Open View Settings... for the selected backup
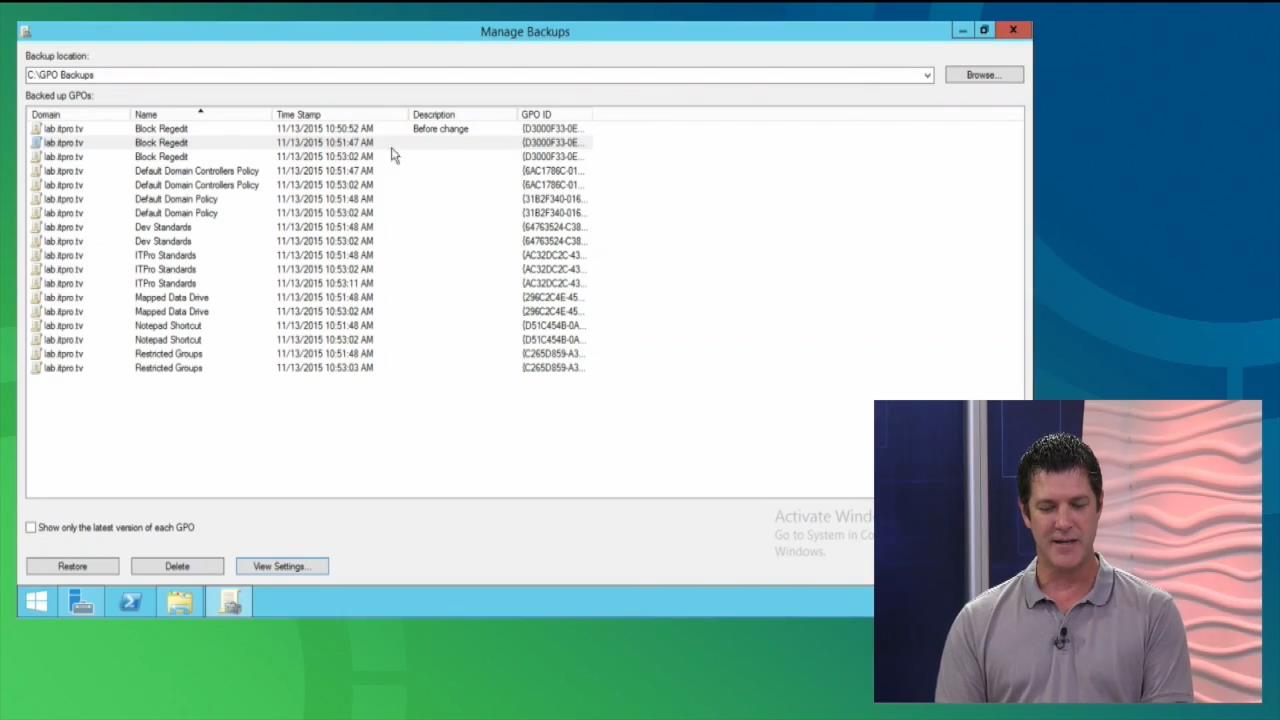1280x720 pixels. pos(282,566)
